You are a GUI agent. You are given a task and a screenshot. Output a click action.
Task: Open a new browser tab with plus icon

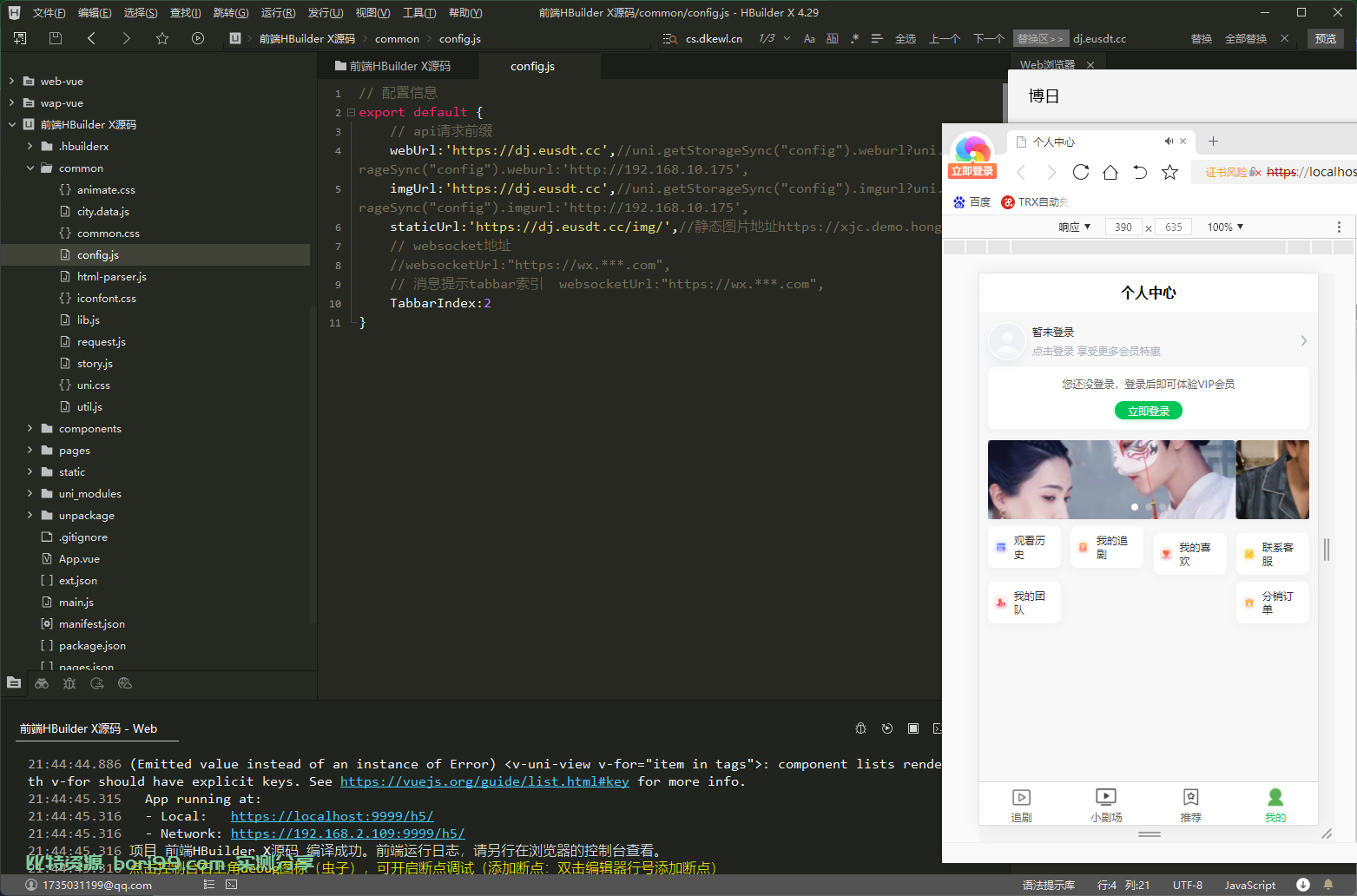[1214, 142]
